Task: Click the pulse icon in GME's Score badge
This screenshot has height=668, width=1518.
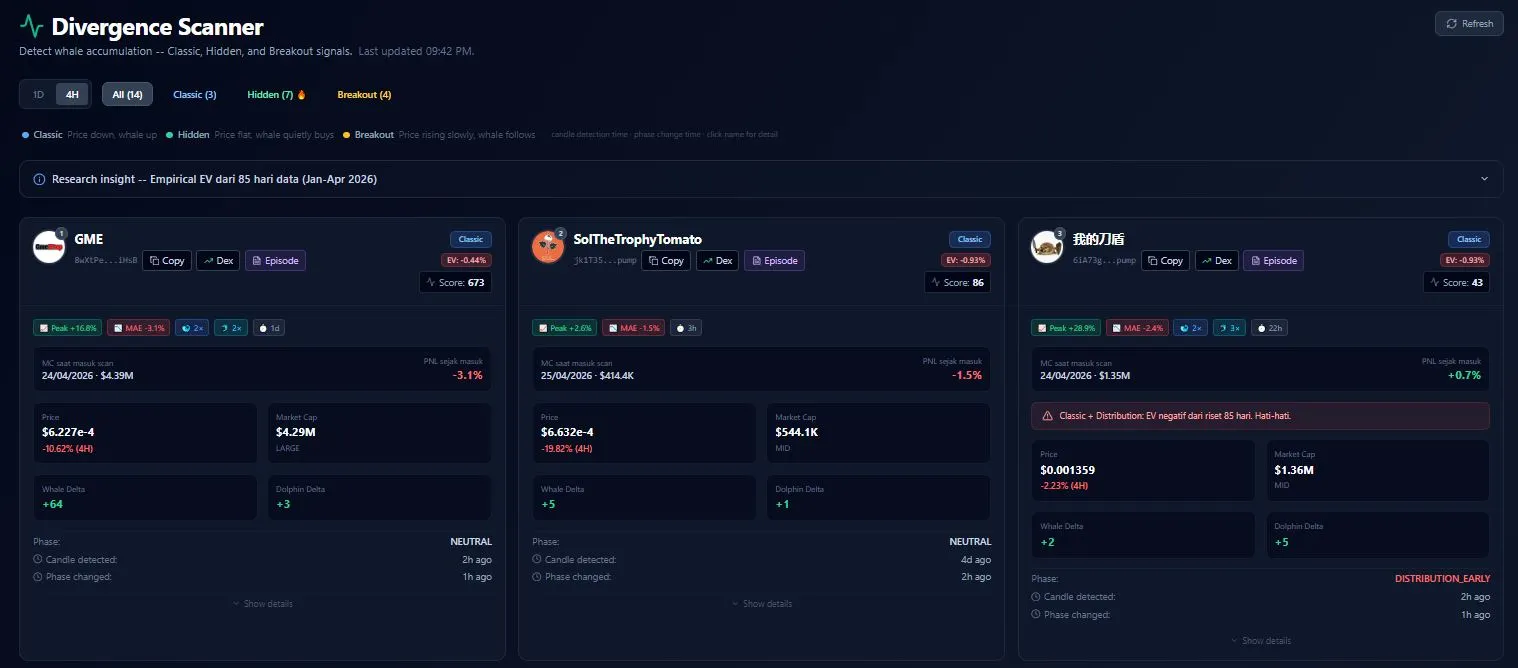Action: [x=431, y=282]
